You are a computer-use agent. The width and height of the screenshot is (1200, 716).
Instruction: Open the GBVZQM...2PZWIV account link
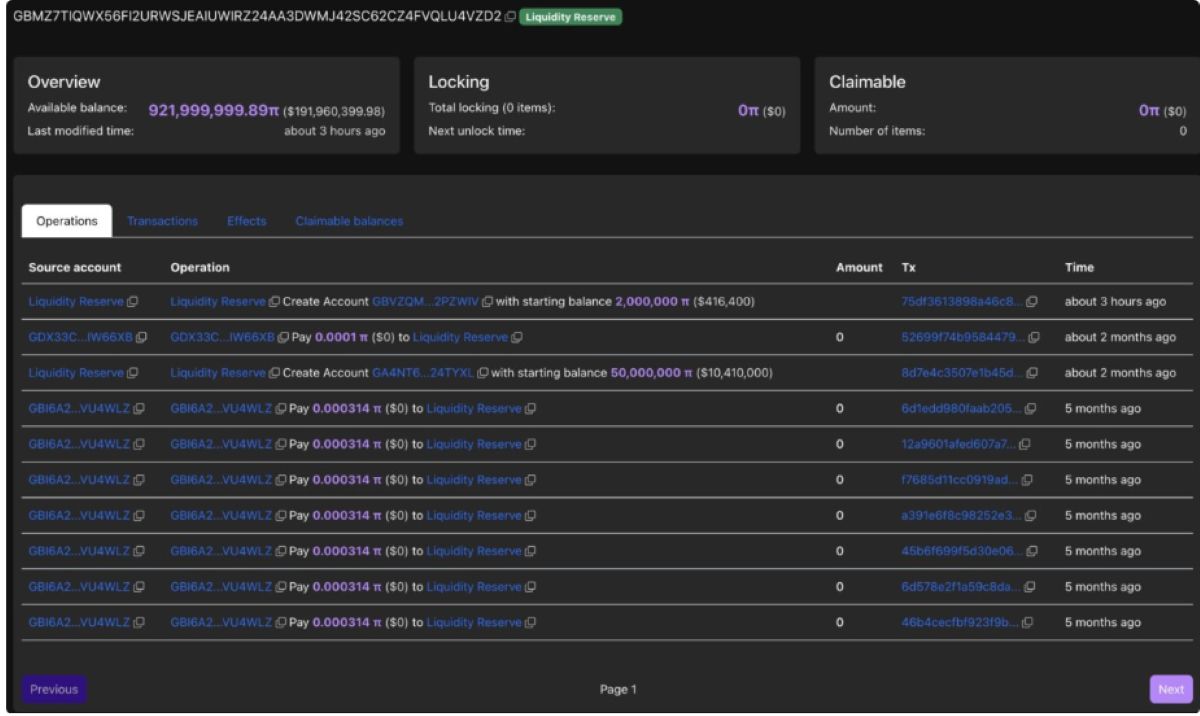tap(425, 301)
